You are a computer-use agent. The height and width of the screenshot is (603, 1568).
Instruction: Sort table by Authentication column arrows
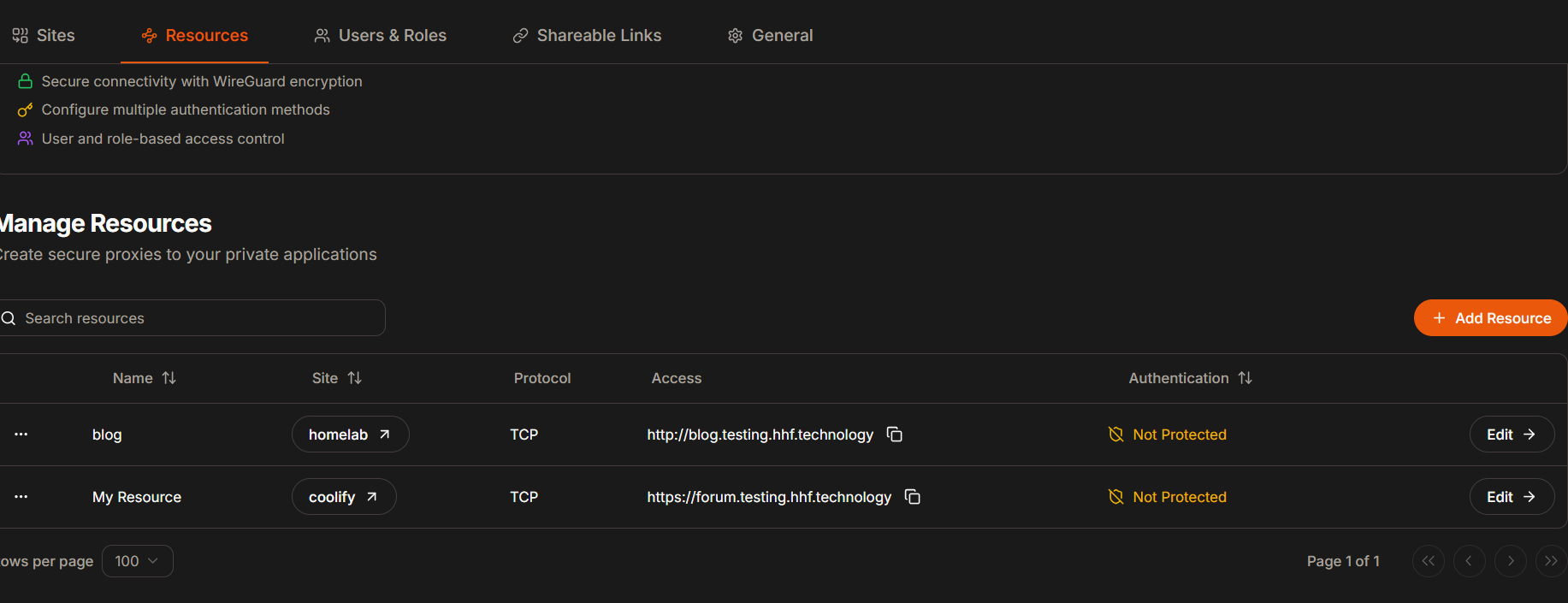pyautogui.click(x=1246, y=378)
